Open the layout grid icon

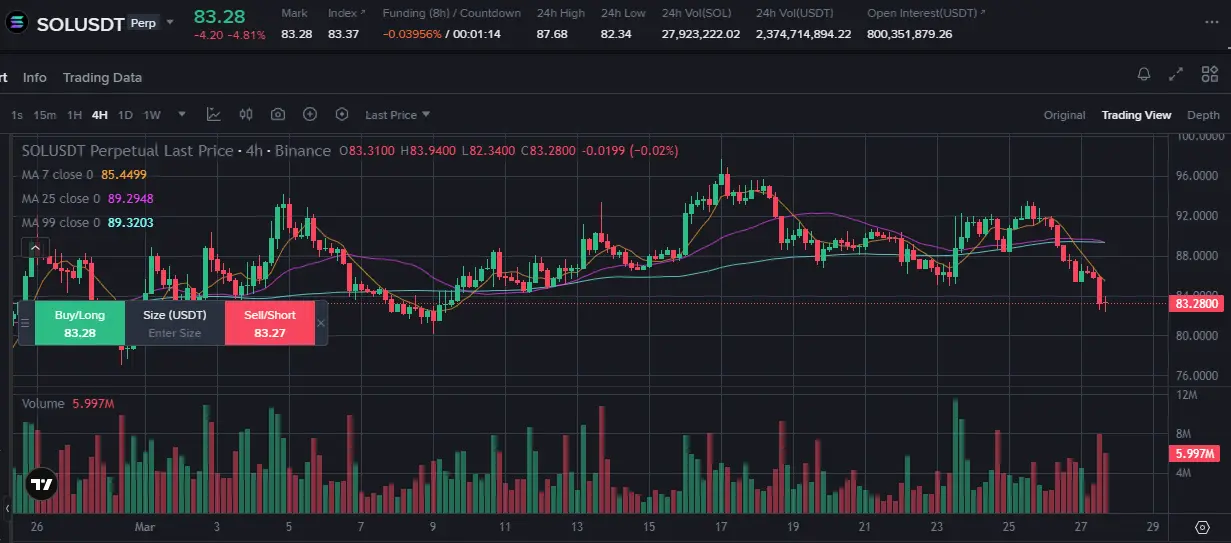(x=1209, y=74)
